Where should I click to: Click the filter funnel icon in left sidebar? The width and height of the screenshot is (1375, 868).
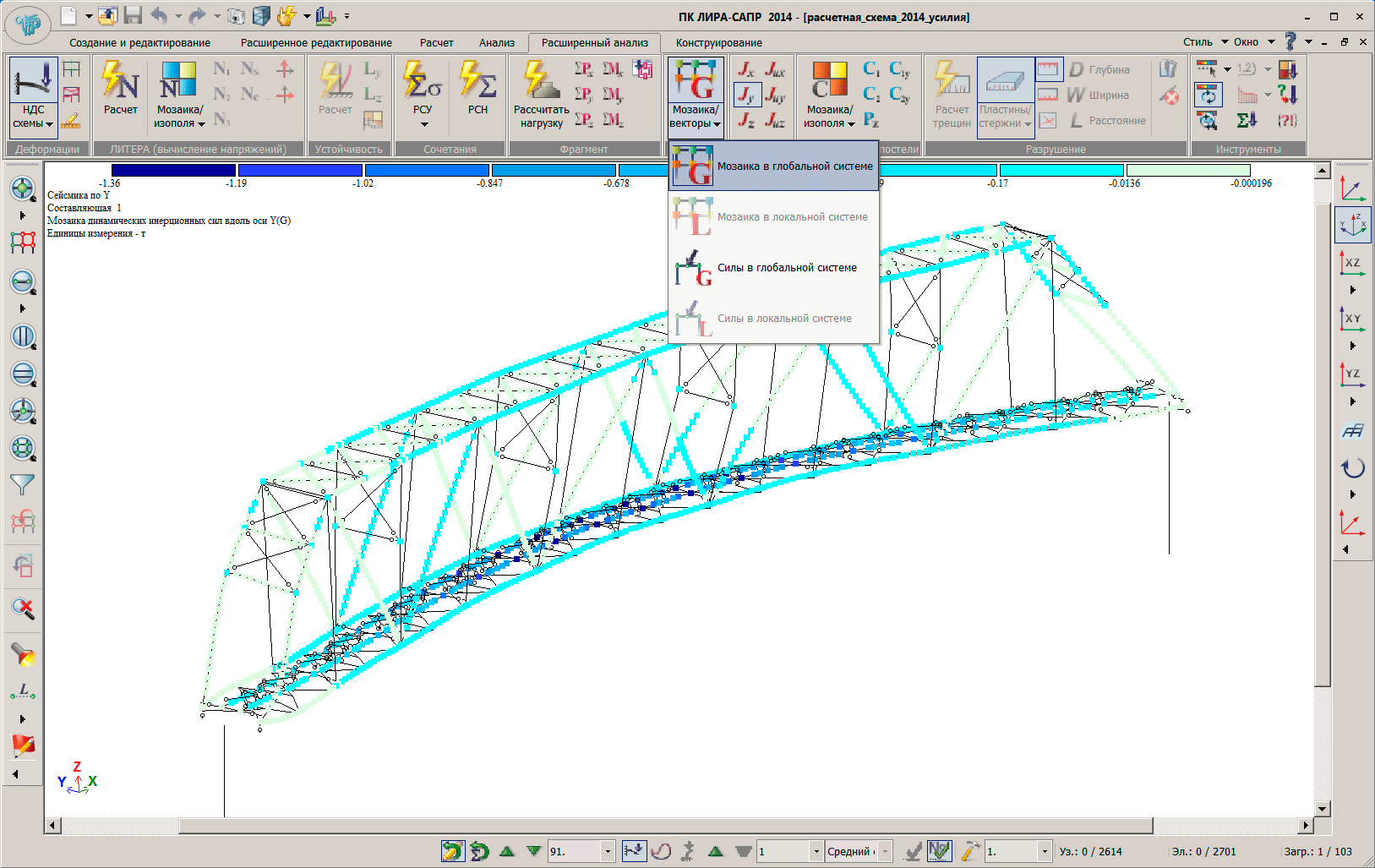tap(22, 484)
